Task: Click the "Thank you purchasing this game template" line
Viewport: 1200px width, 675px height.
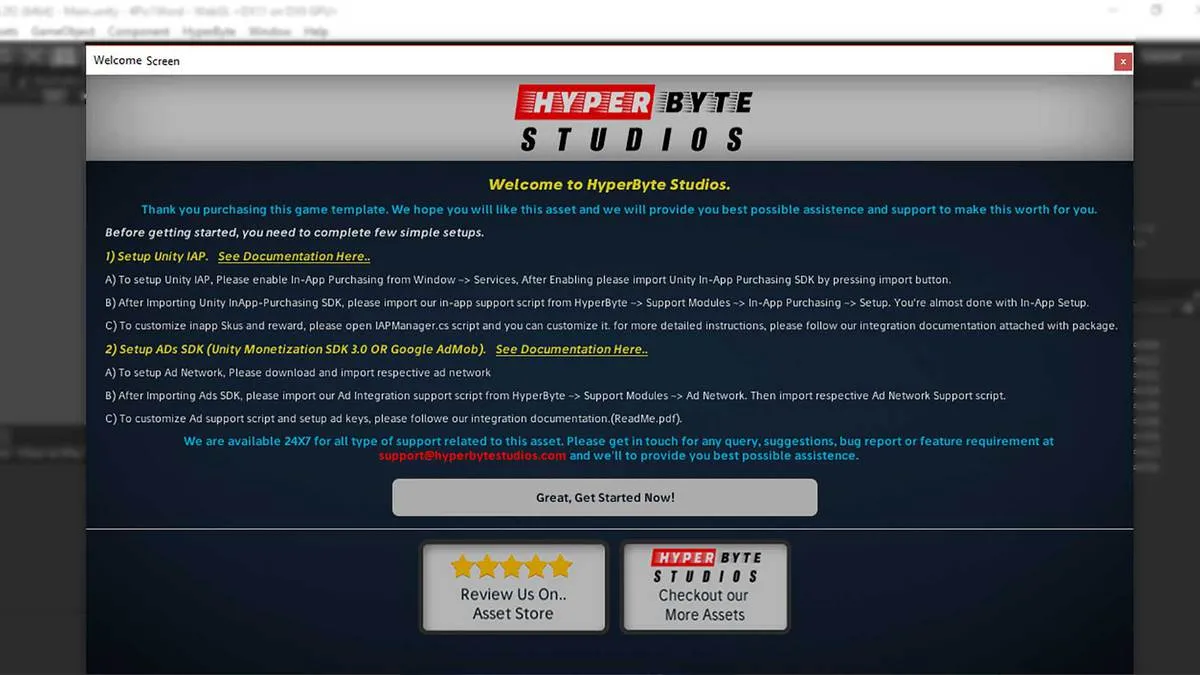Action: [x=619, y=210]
